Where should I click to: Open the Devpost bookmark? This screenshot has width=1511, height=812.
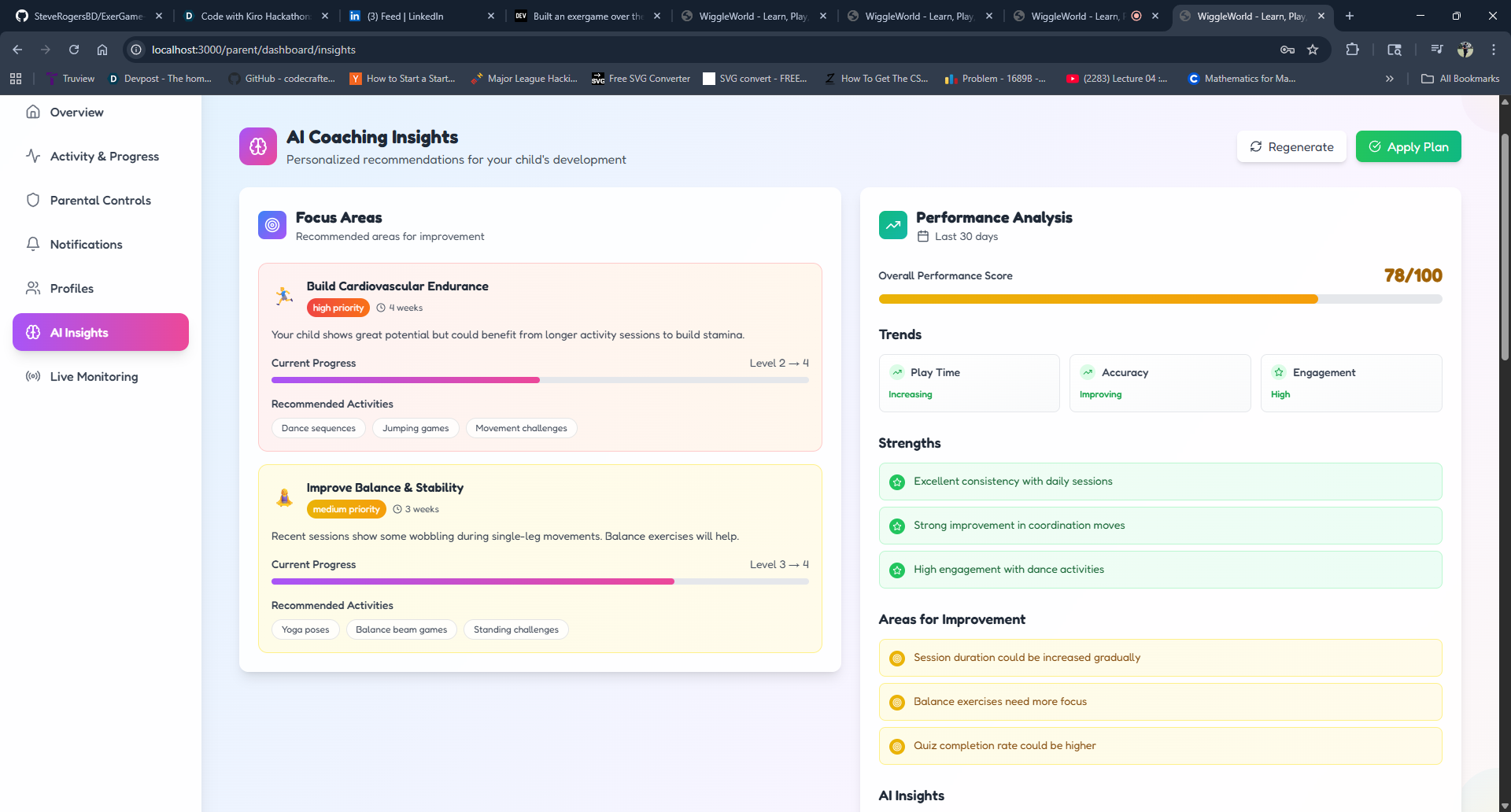[161, 79]
